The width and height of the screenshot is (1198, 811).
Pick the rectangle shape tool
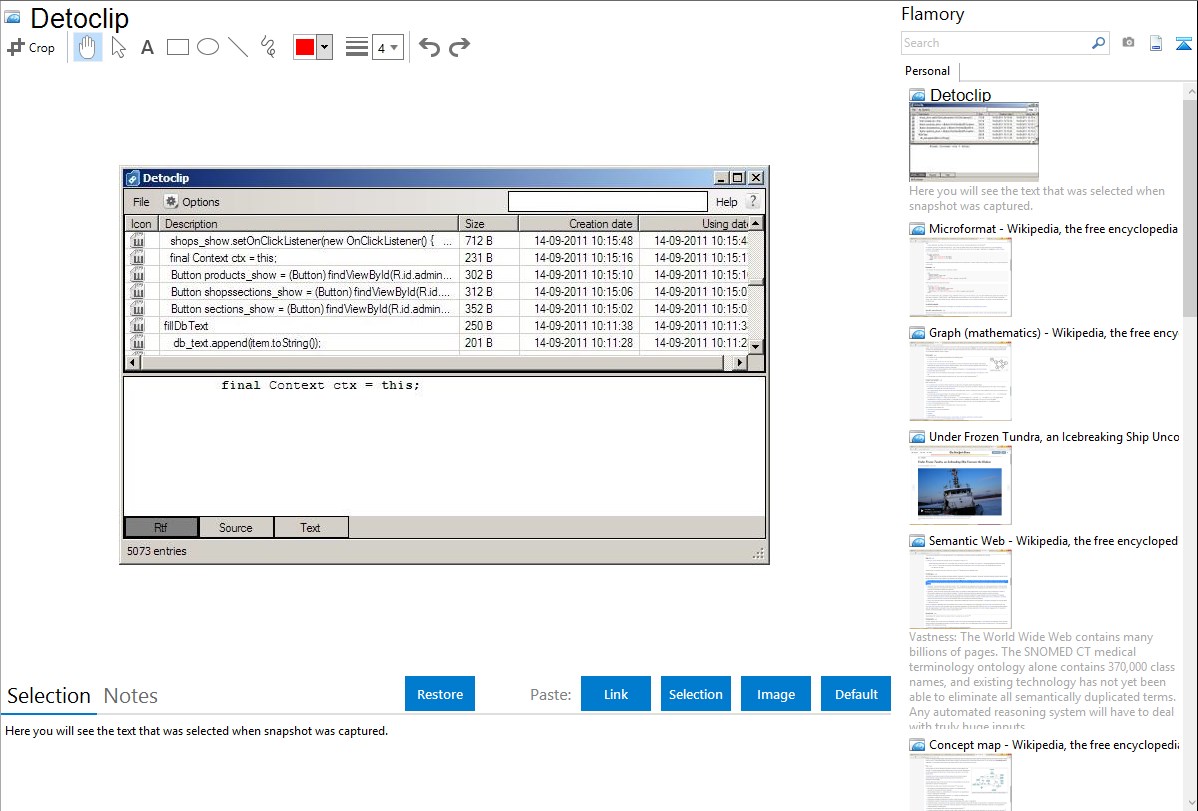click(178, 47)
